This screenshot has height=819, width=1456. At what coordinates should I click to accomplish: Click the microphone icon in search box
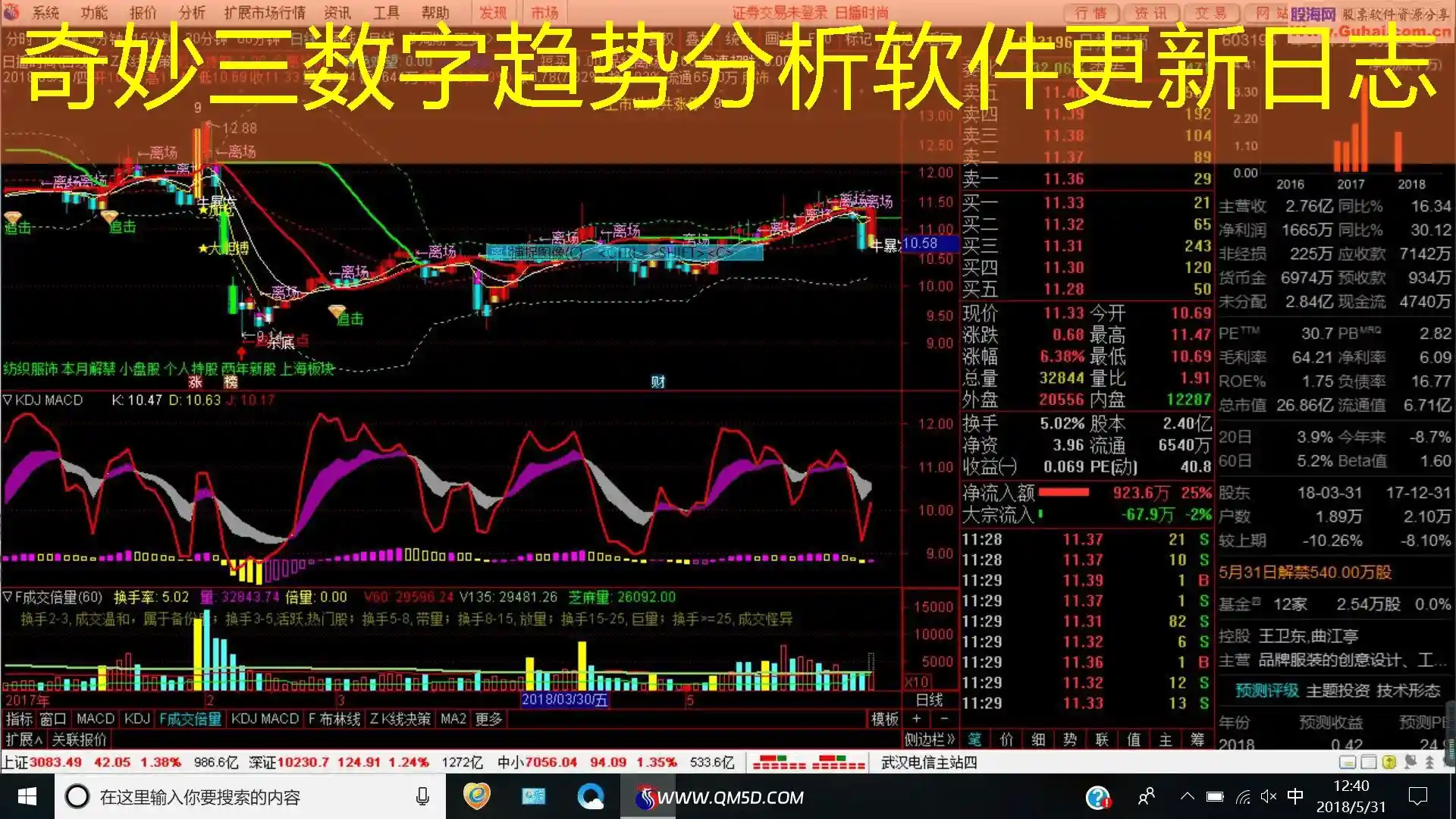(422, 797)
